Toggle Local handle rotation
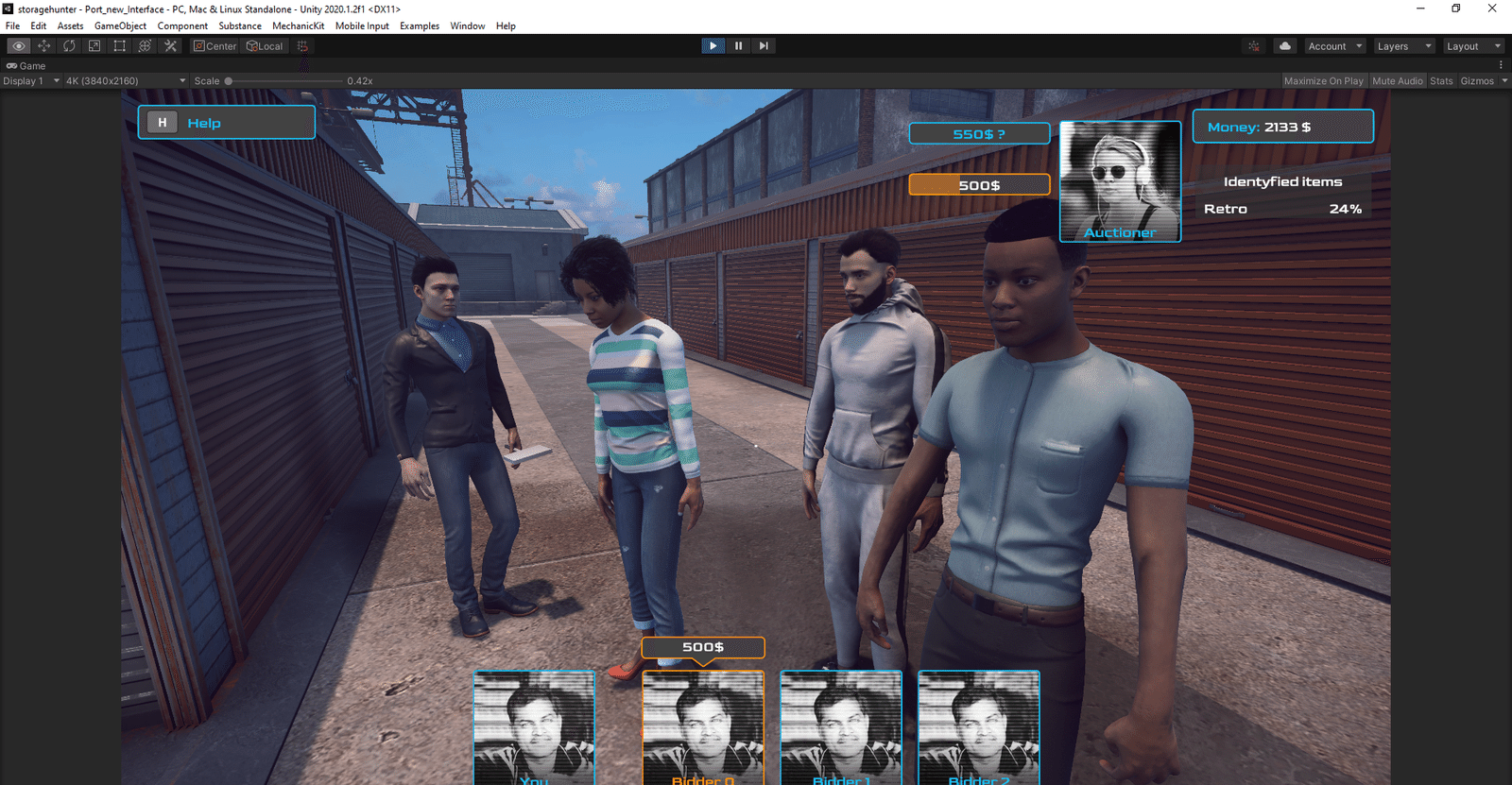1512x785 pixels. click(265, 45)
